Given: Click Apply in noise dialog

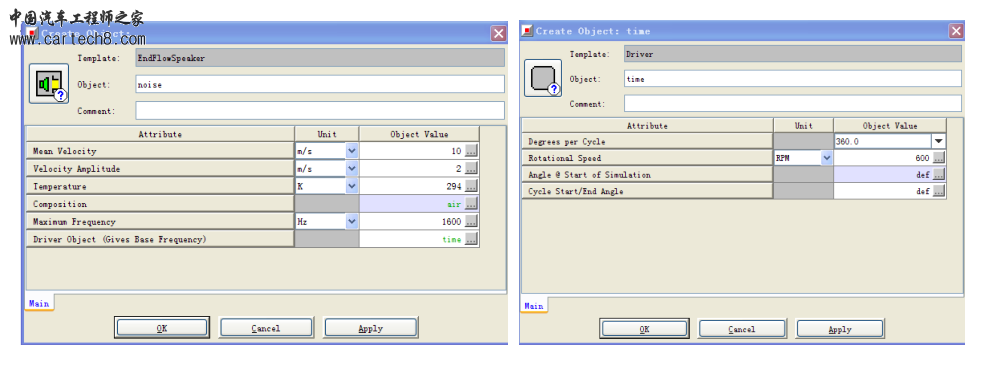Looking at the screenshot, I should [370, 328].
